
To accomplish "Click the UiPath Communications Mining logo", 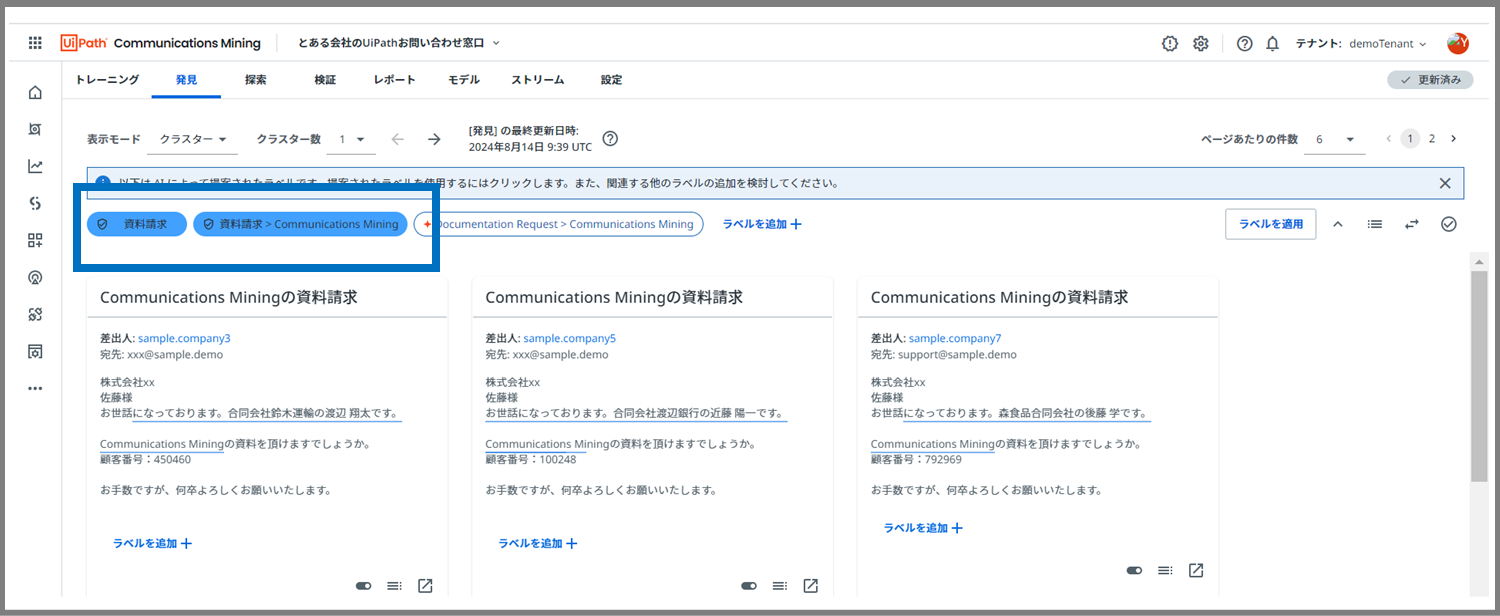I will tap(160, 43).
